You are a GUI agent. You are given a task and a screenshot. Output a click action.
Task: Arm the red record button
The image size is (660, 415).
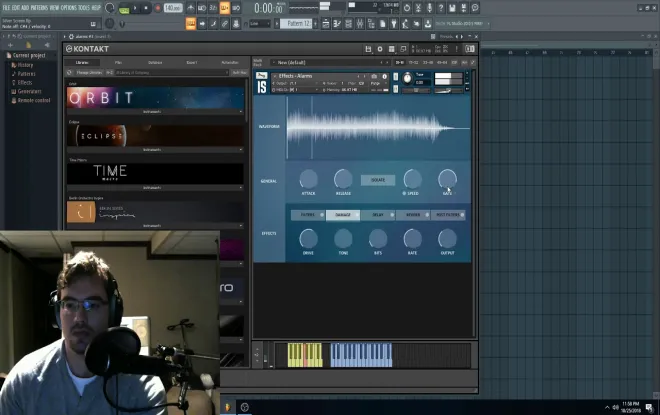[x=158, y=8]
